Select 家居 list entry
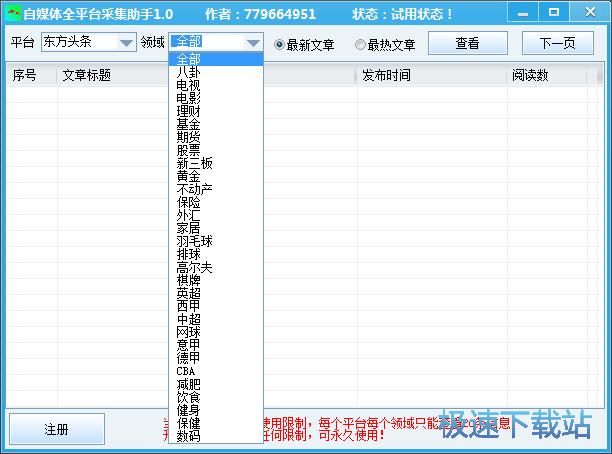612x454 pixels. (x=216, y=228)
